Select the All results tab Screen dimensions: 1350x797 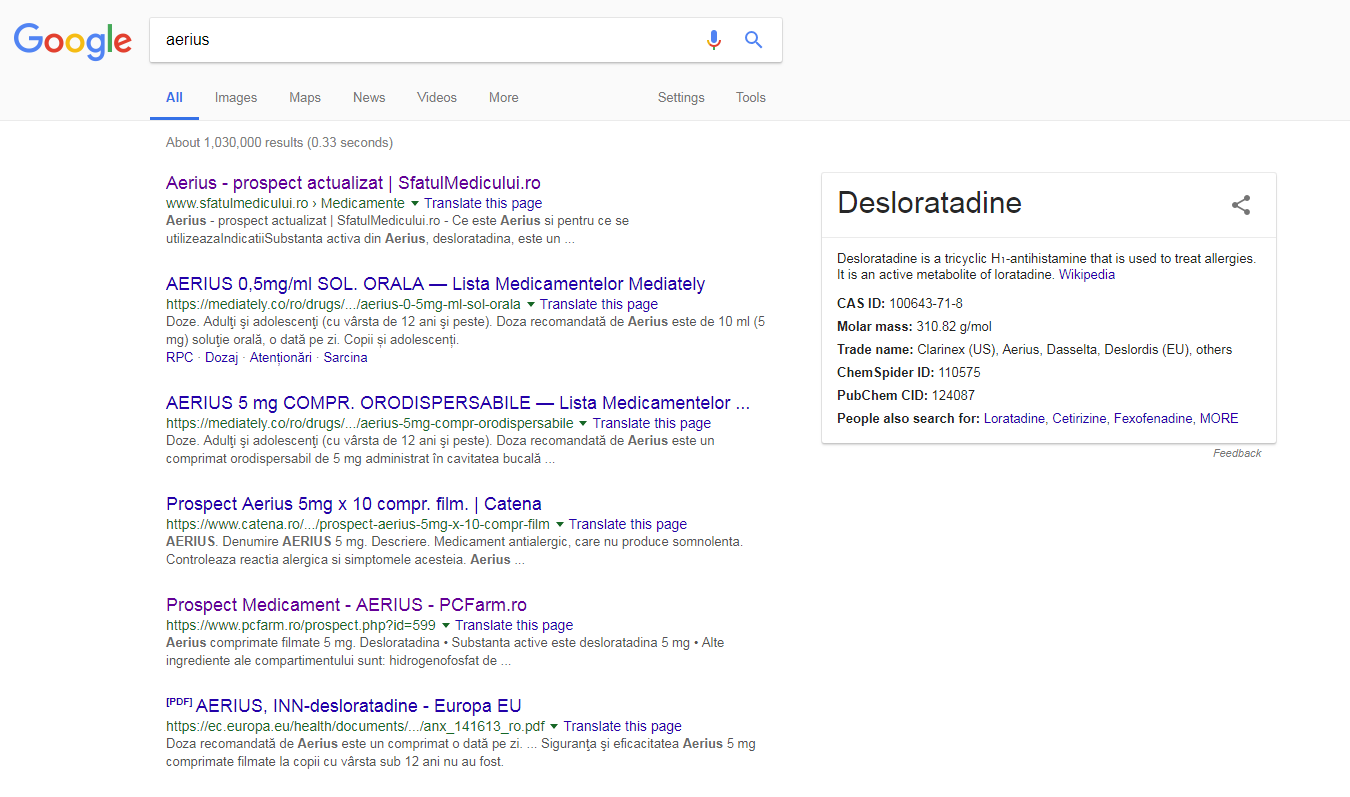pyautogui.click(x=174, y=98)
